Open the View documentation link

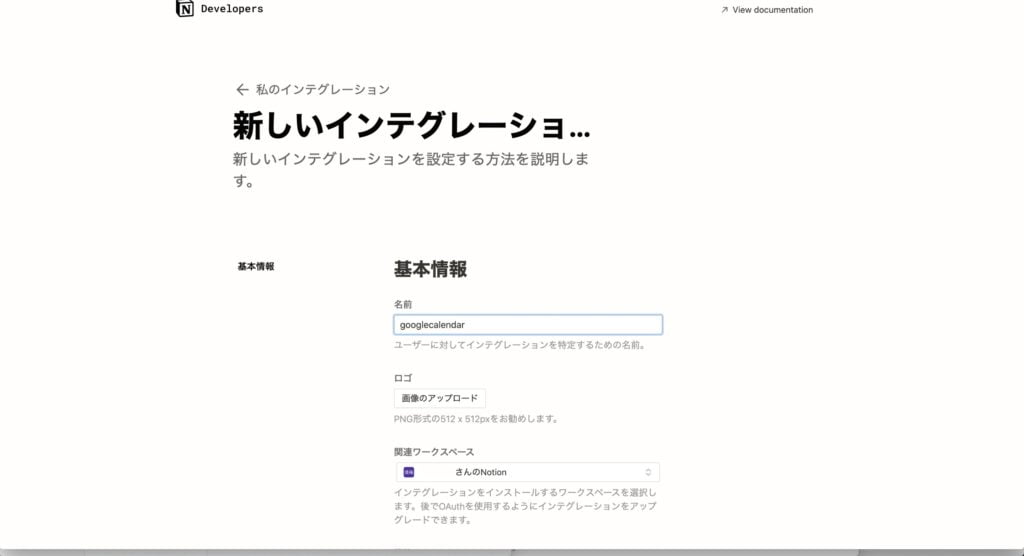(x=772, y=10)
